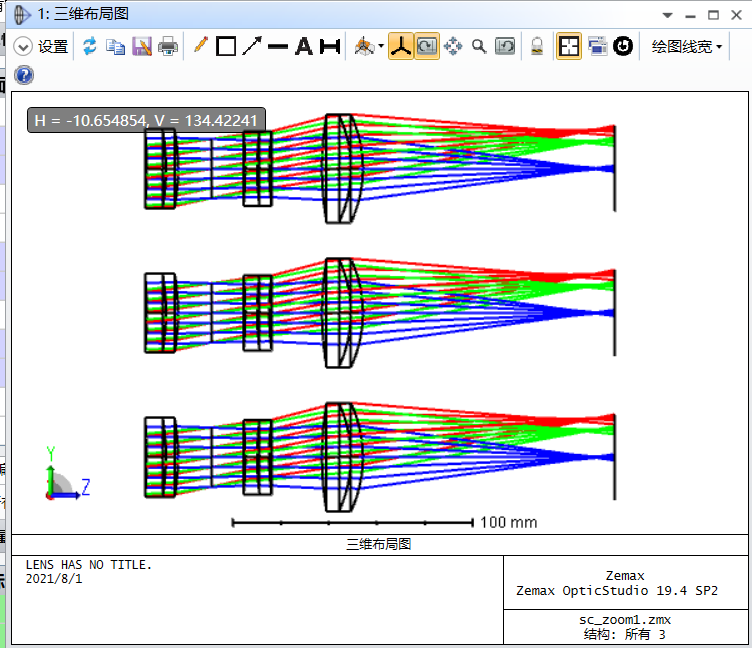
Task: Expand the 设置 settings chevron
Action: 23,47
